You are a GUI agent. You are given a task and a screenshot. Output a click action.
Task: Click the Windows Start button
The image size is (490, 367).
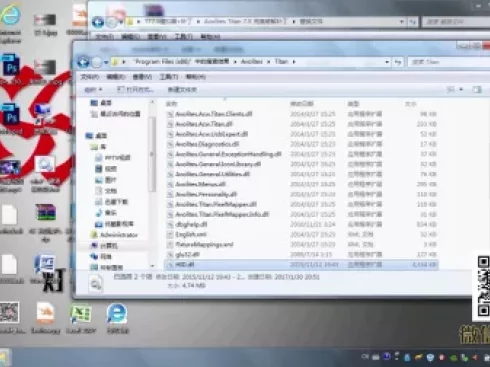[4, 358]
